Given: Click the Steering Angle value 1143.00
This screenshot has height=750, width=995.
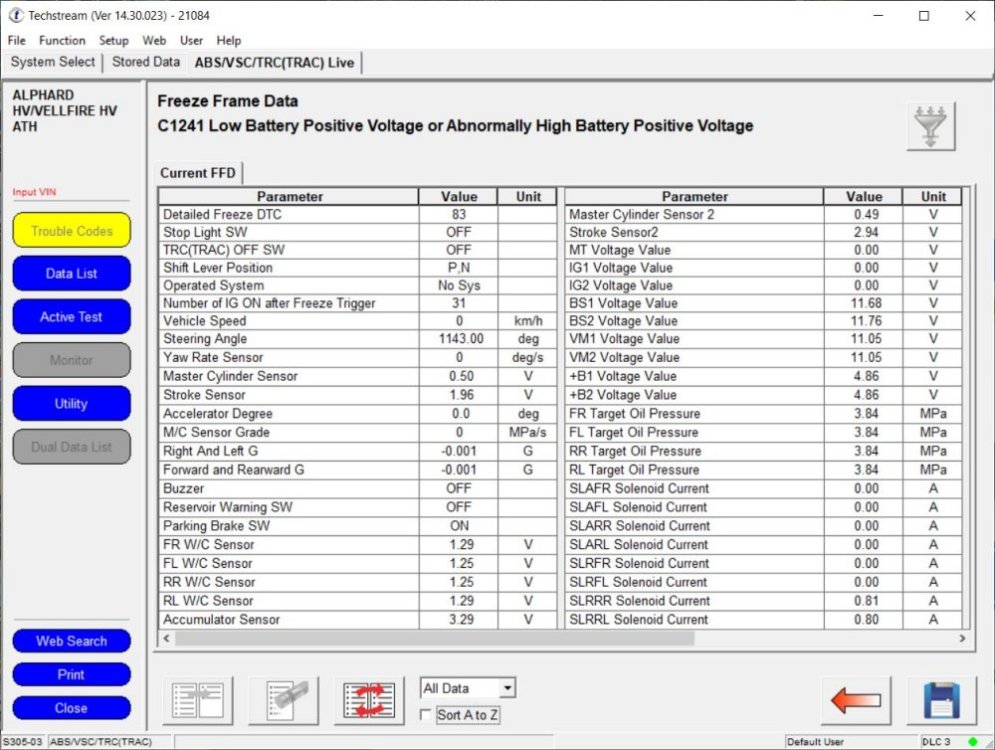Looking at the screenshot, I should [x=461, y=339].
